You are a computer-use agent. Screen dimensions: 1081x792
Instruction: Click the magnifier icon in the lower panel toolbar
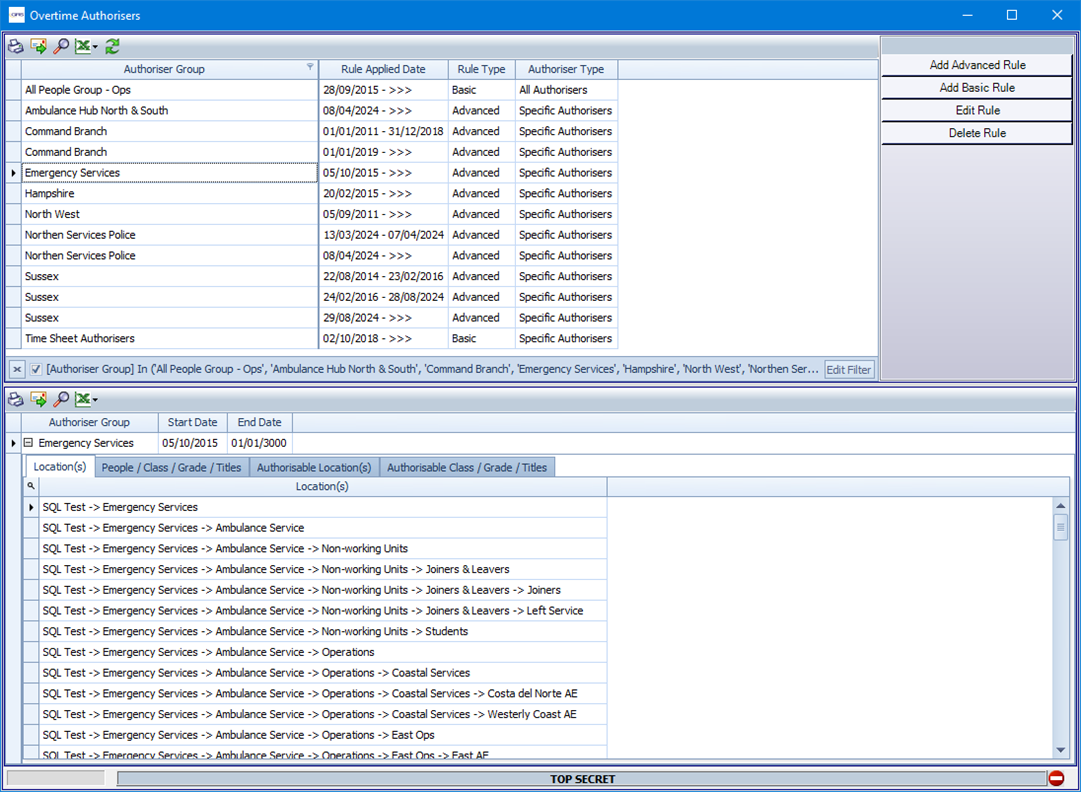(x=61, y=400)
